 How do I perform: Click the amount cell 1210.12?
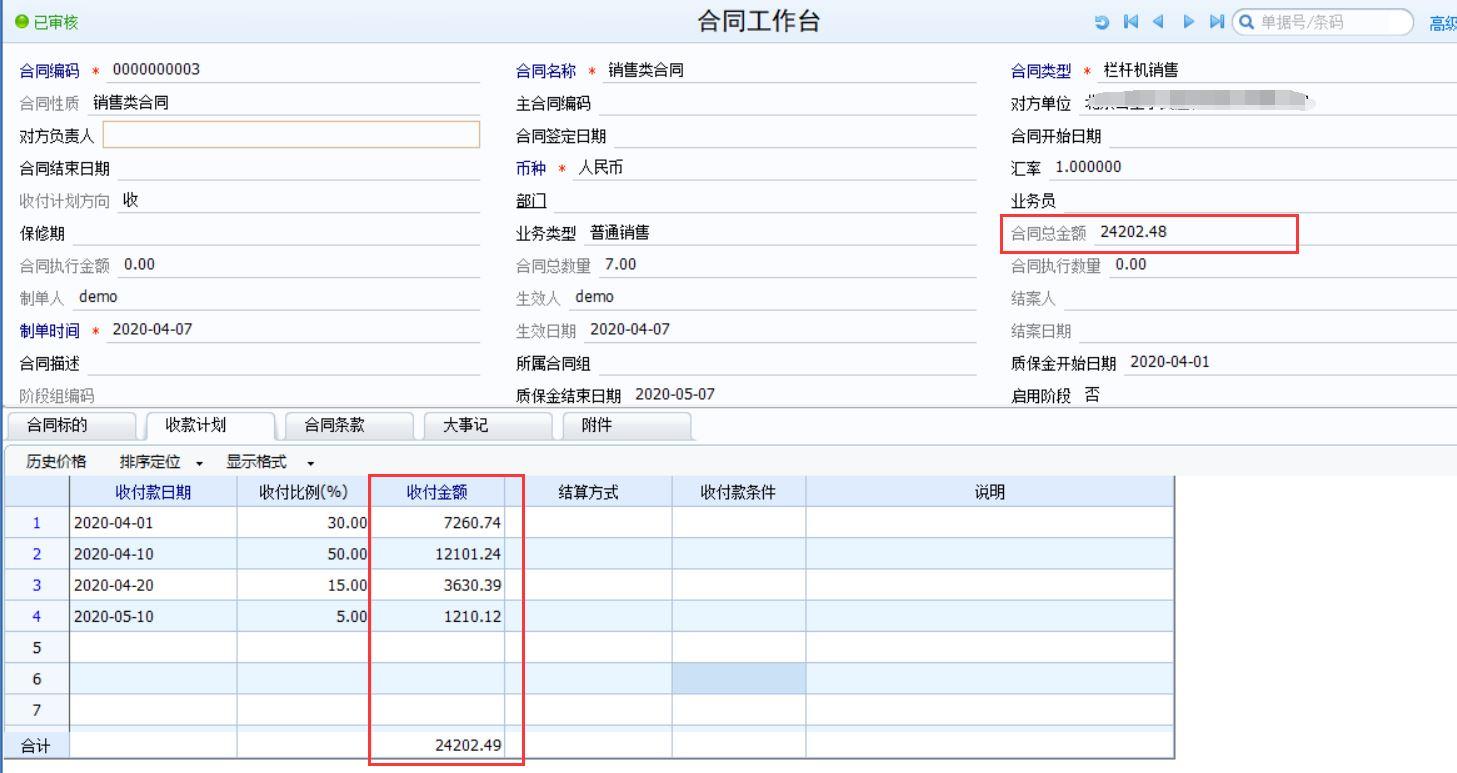(437, 616)
